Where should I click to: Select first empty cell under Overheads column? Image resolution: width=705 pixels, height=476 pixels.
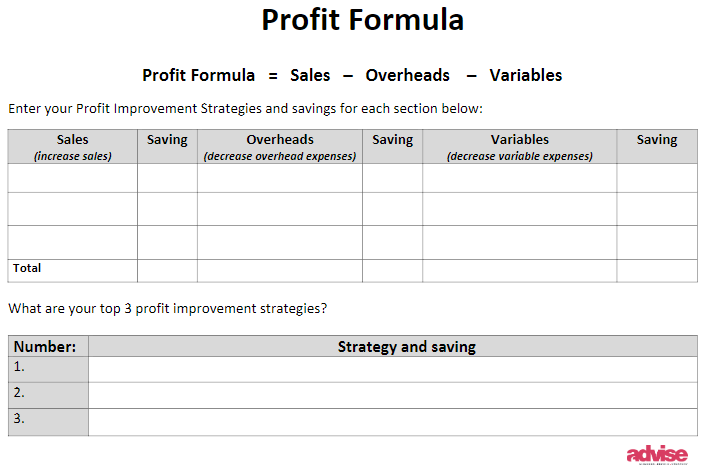coord(280,178)
